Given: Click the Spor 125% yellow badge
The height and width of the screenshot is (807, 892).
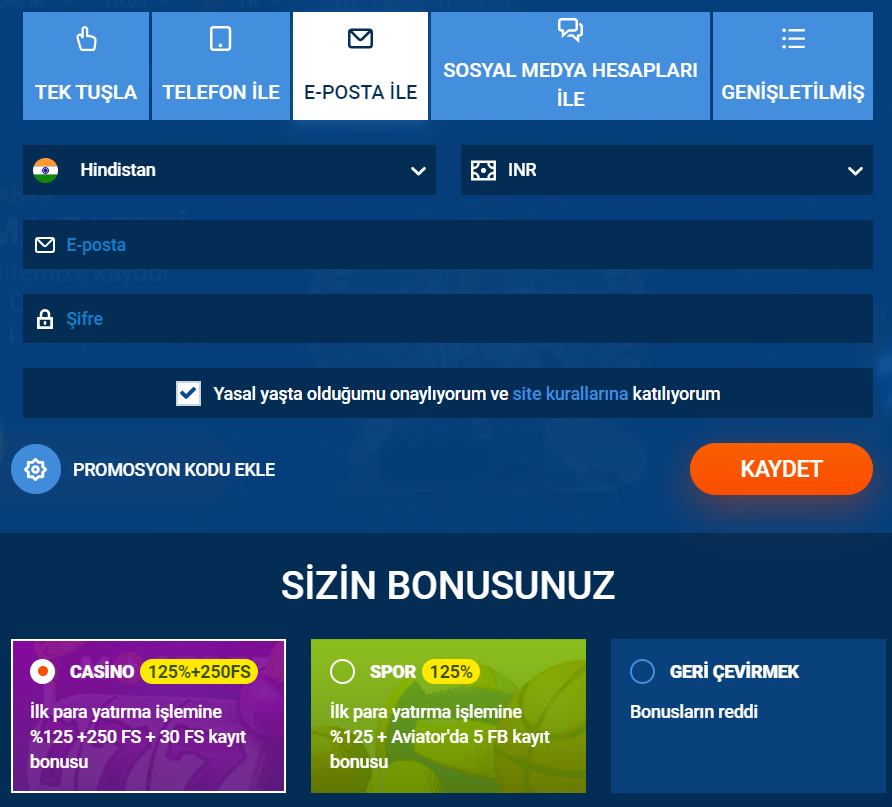Looking at the screenshot, I should [451, 672].
